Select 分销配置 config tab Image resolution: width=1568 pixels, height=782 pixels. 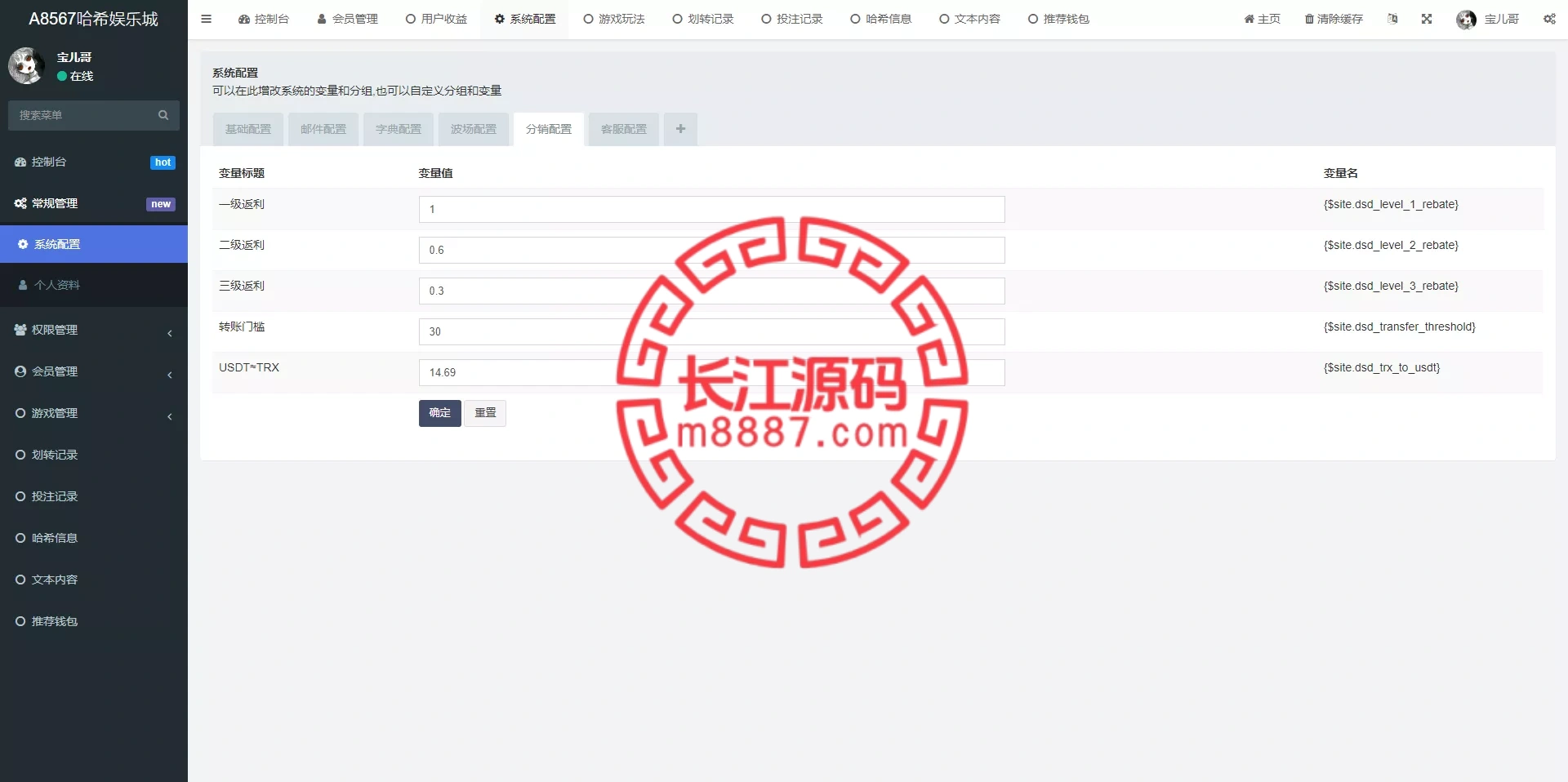pyautogui.click(x=549, y=129)
